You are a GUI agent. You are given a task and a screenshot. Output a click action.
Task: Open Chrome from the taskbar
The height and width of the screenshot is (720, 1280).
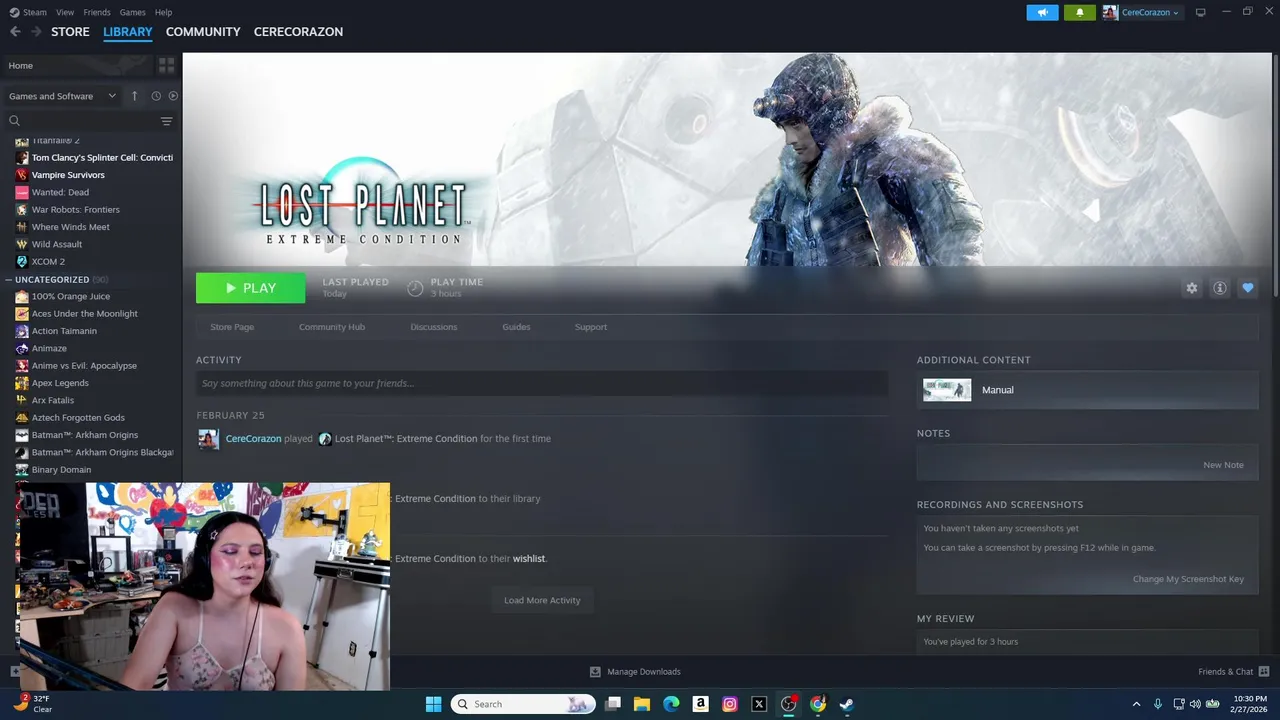pos(817,704)
